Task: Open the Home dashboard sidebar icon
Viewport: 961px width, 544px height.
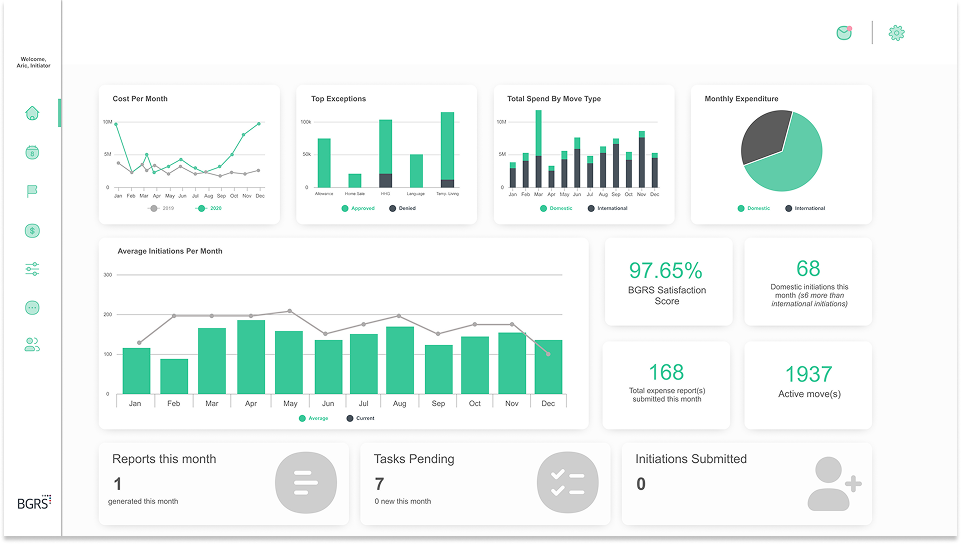Action: [x=32, y=113]
